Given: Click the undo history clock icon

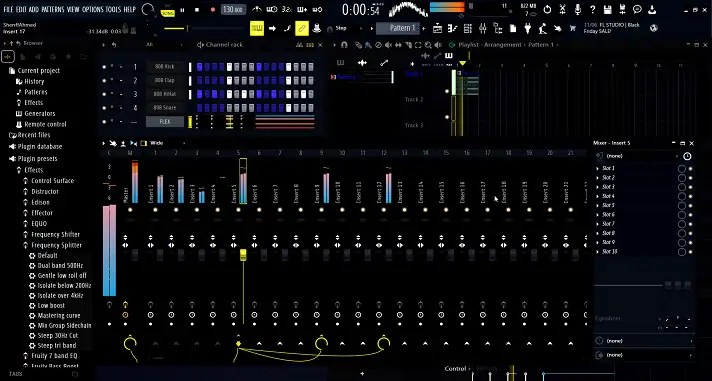Looking at the screenshot, I should 547,9.
